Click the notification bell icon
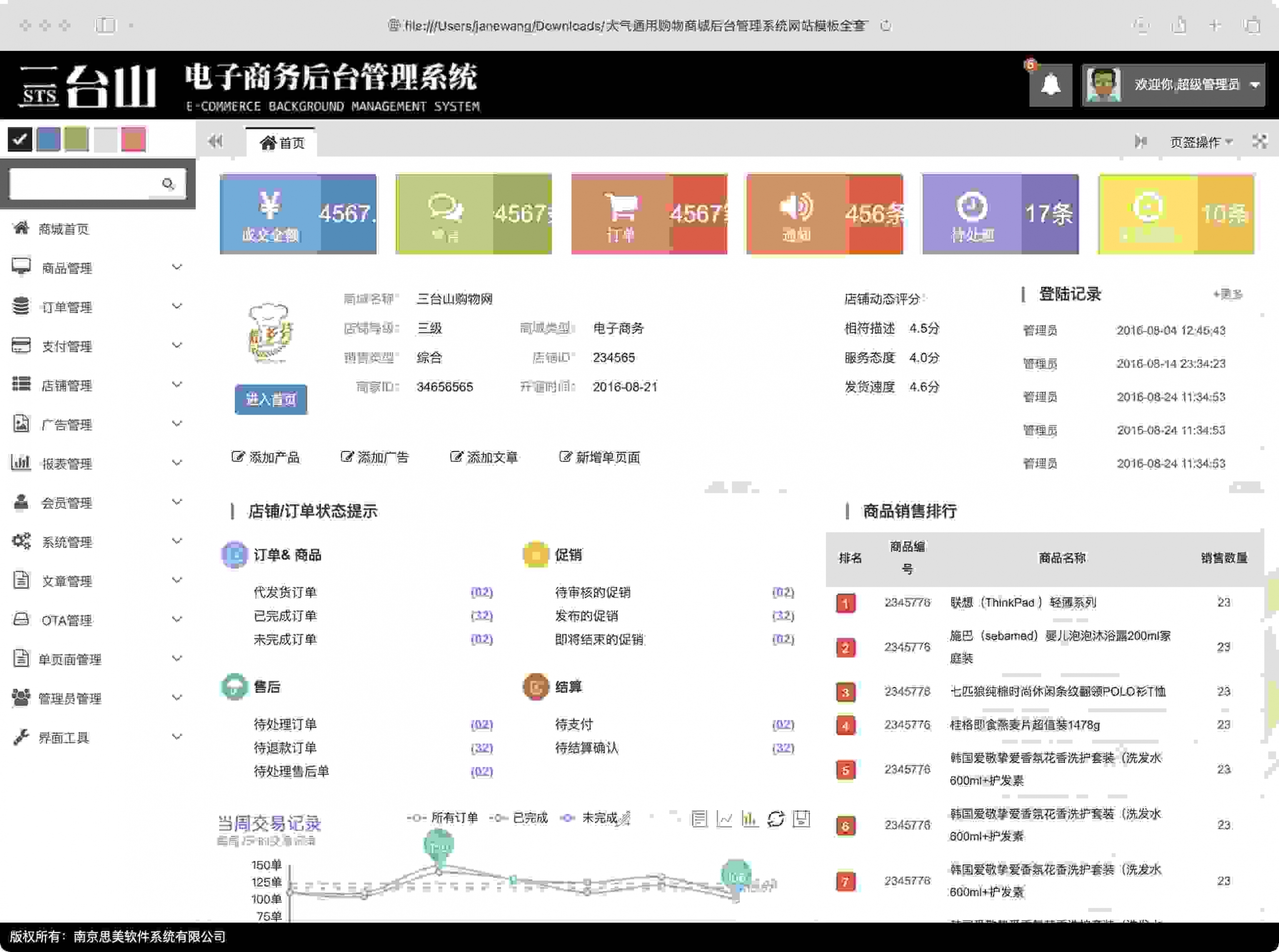1279x952 pixels. point(1050,85)
